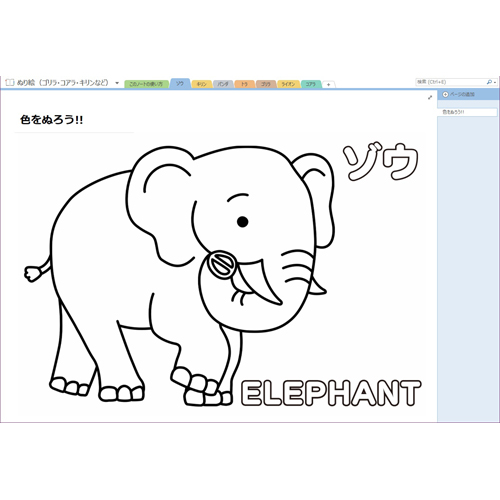Create a new section with the plus tab
The width and height of the screenshot is (500, 500).
tap(328, 85)
